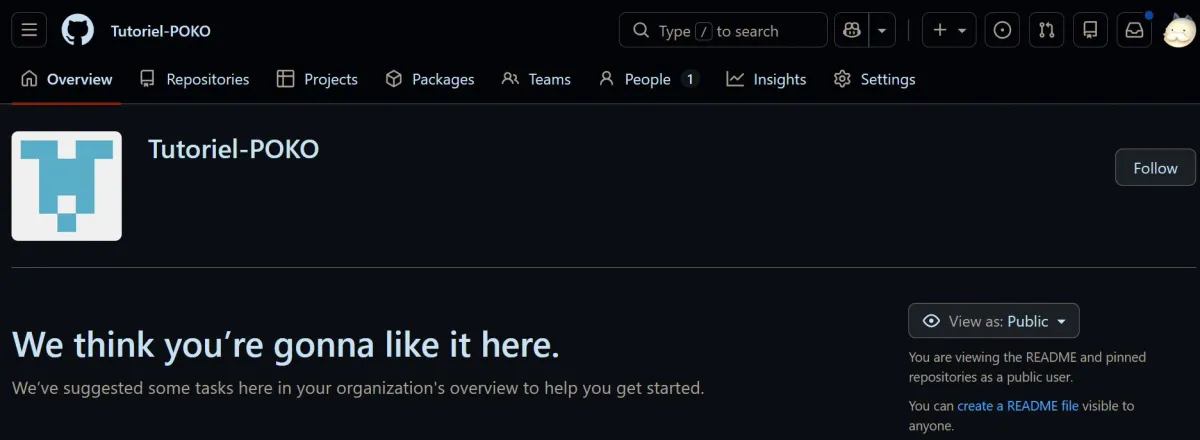This screenshot has width=1200, height=440.
Task: Expand the View as Public dropdown
Action: click(993, 321)
